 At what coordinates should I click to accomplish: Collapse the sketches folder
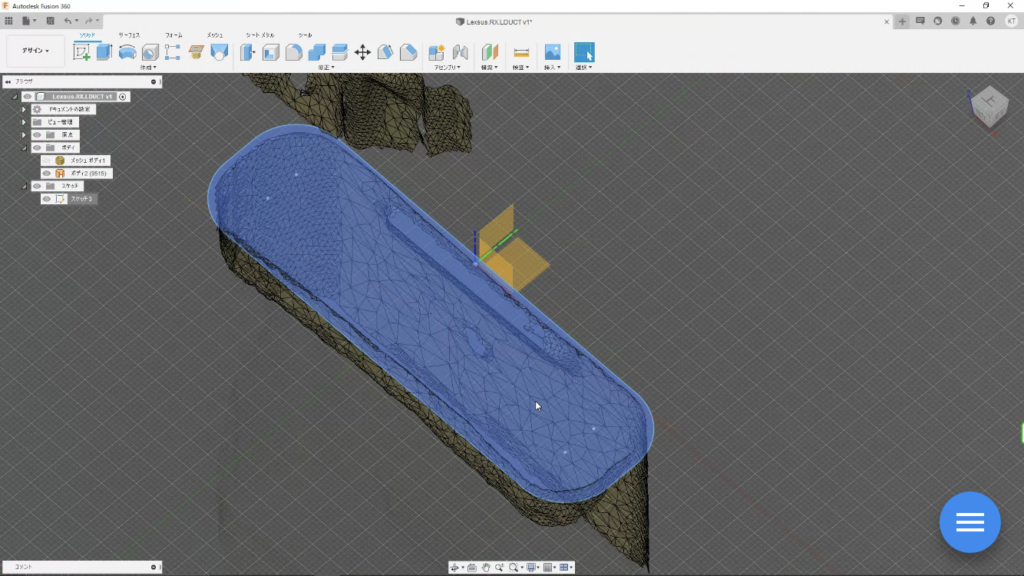(24, 186)
